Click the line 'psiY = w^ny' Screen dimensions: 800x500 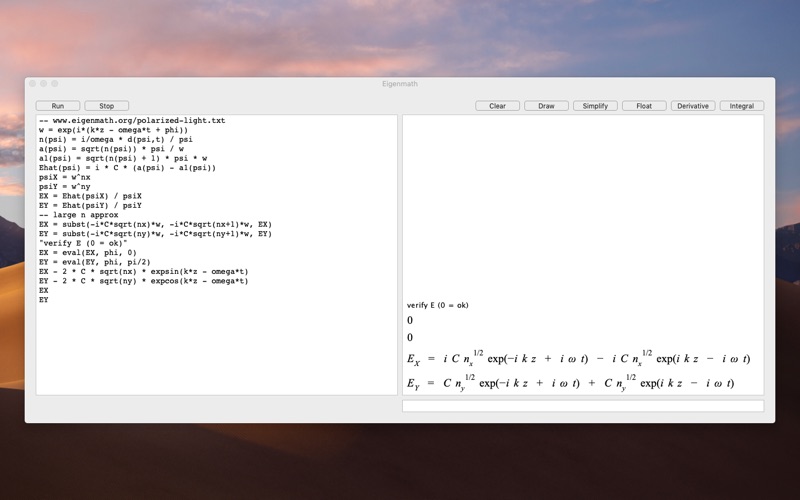tap(65, 187)
